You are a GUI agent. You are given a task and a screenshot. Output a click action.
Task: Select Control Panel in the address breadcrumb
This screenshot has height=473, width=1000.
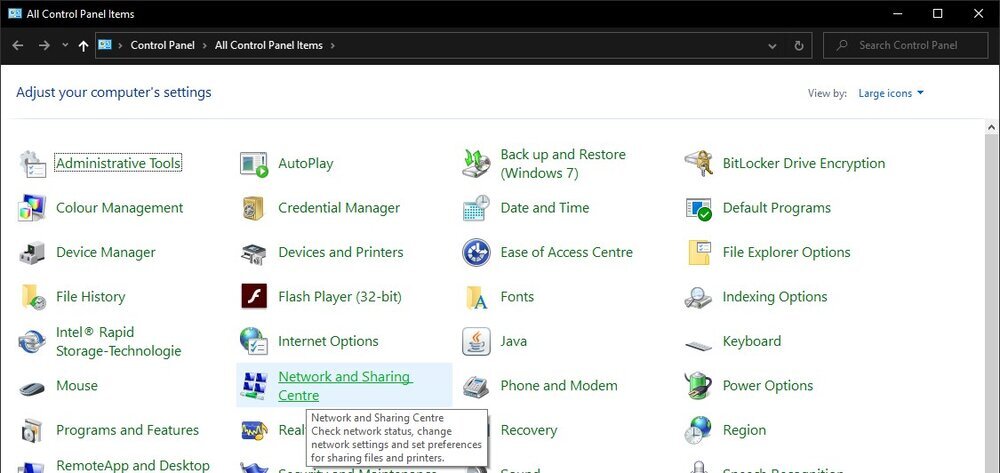[x=162, y=45]
